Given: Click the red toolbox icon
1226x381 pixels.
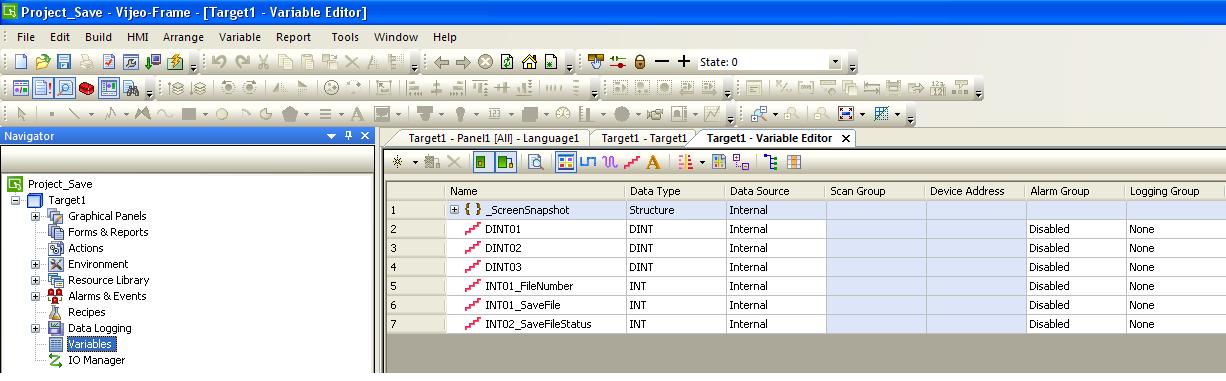Looking at the screenshot, I should 86,88.
